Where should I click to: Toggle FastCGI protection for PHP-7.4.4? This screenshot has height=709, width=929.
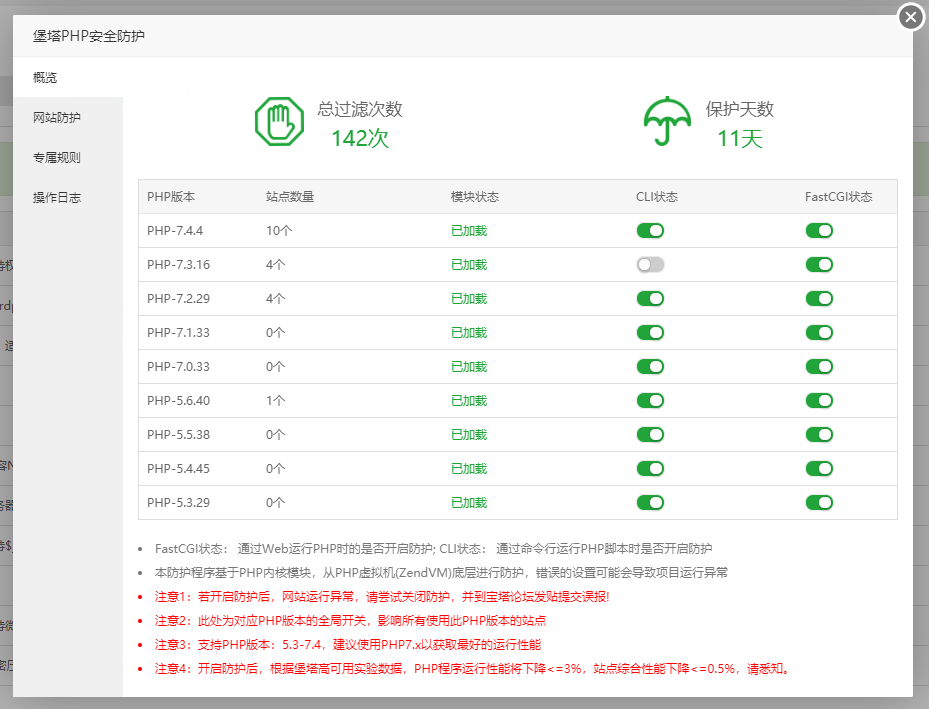click(x=819, y=231)
